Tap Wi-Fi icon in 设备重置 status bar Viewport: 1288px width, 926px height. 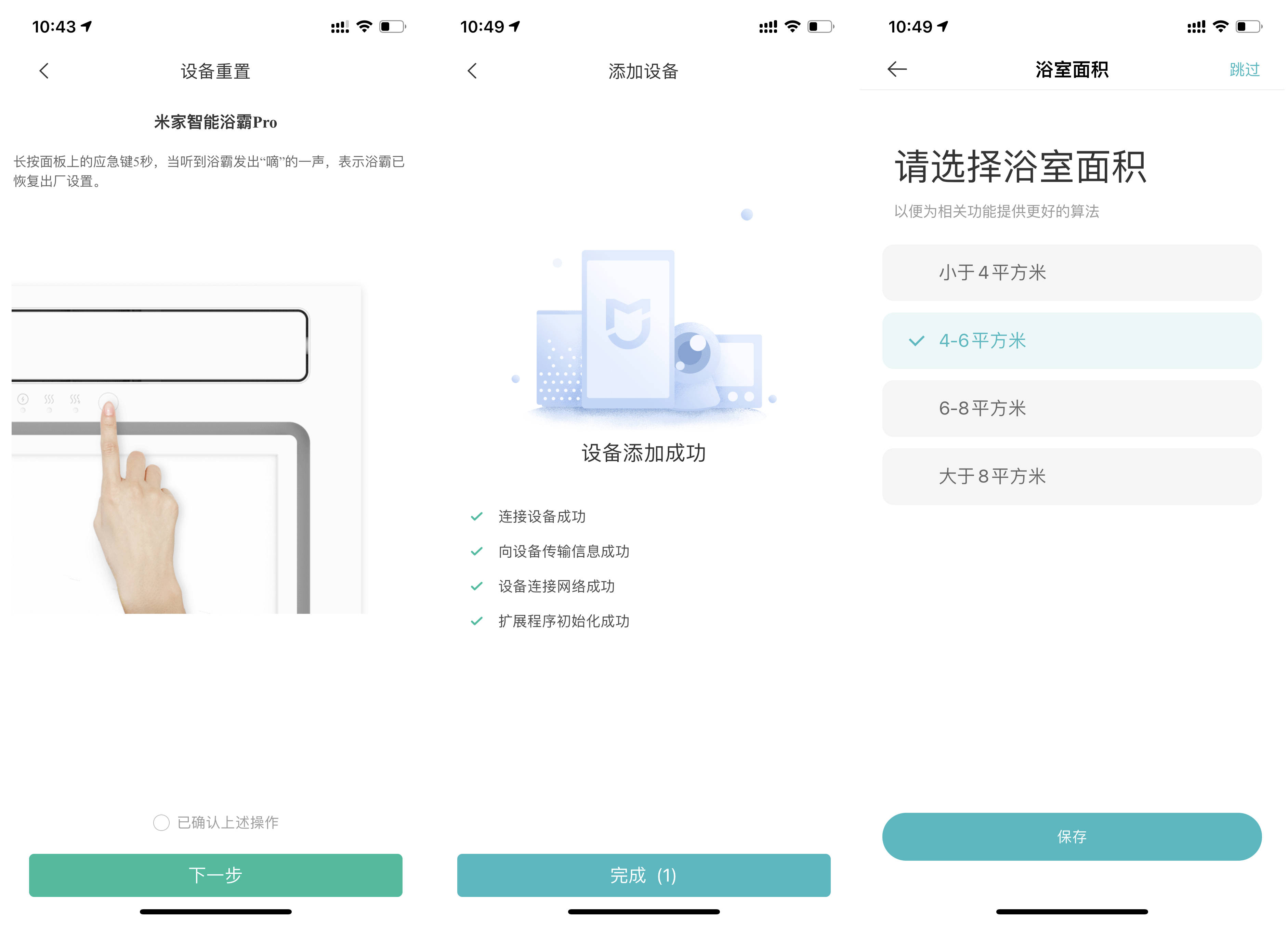(364, 26)
